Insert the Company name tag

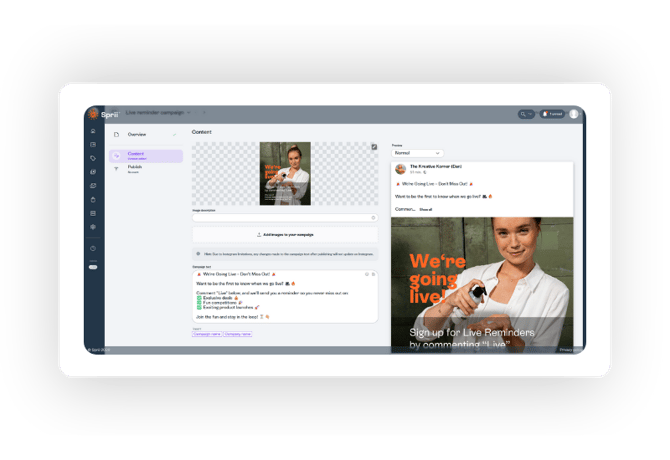tap(238, 334)
